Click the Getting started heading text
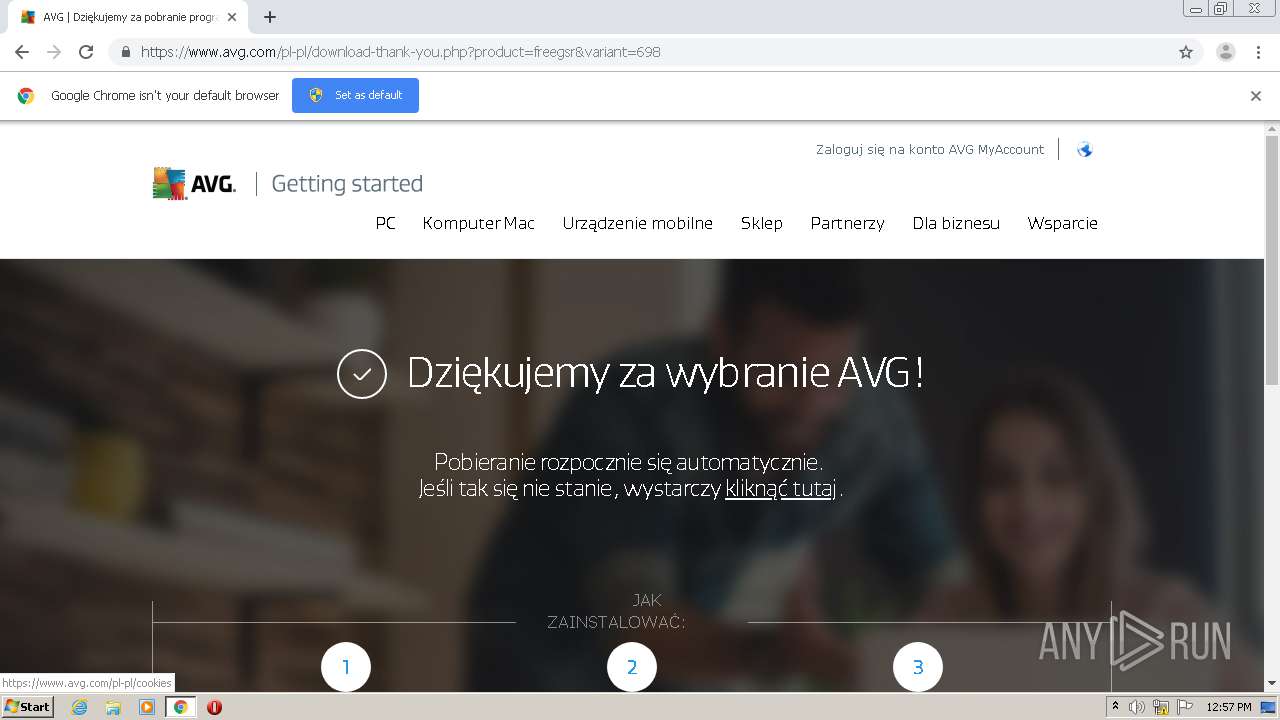The width and height of the screenshot is (1280, 720). pyautogui.click(x=347, y=184)
